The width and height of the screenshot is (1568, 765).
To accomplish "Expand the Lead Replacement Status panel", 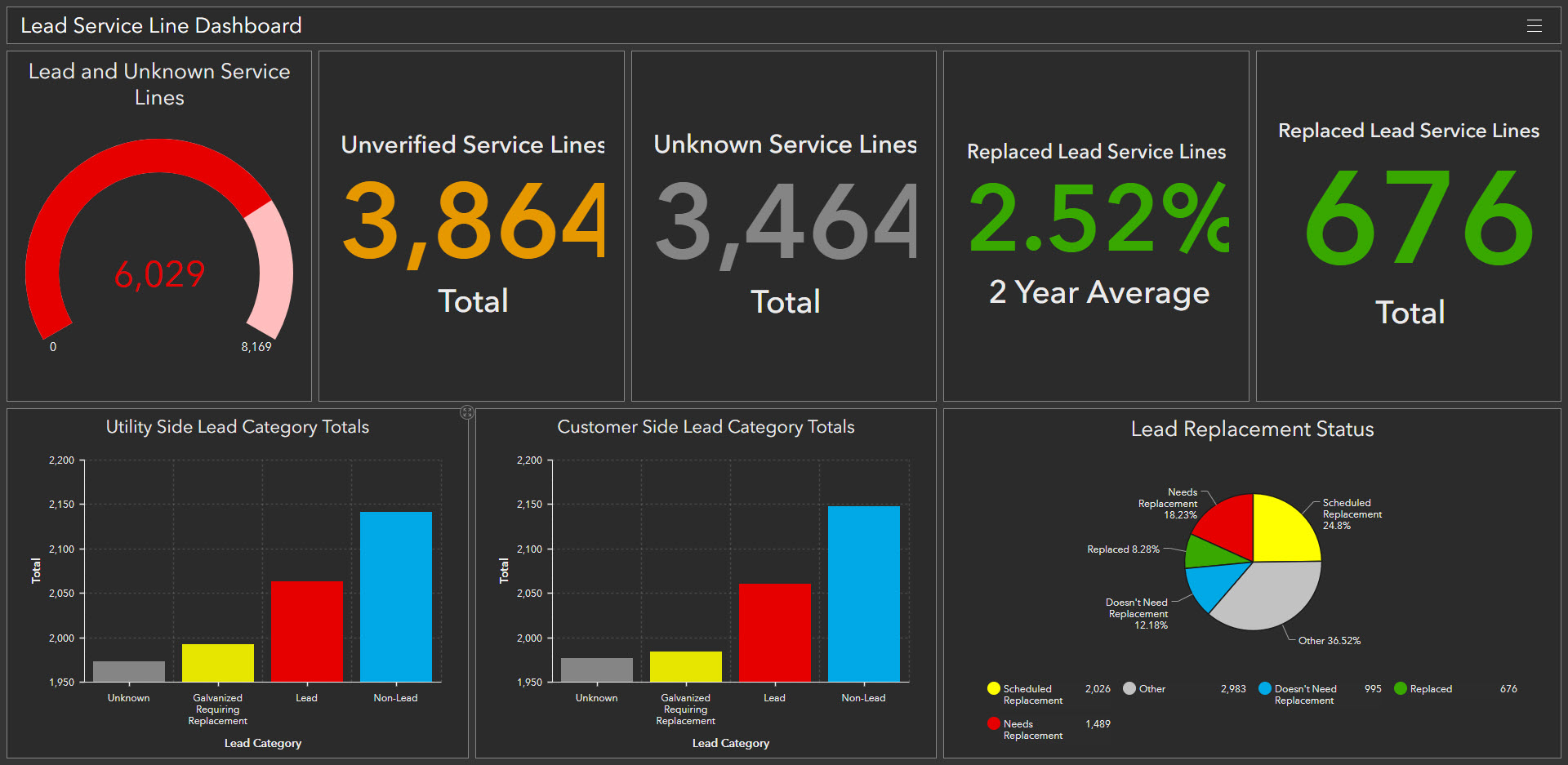I will (x=1253, y=429).
